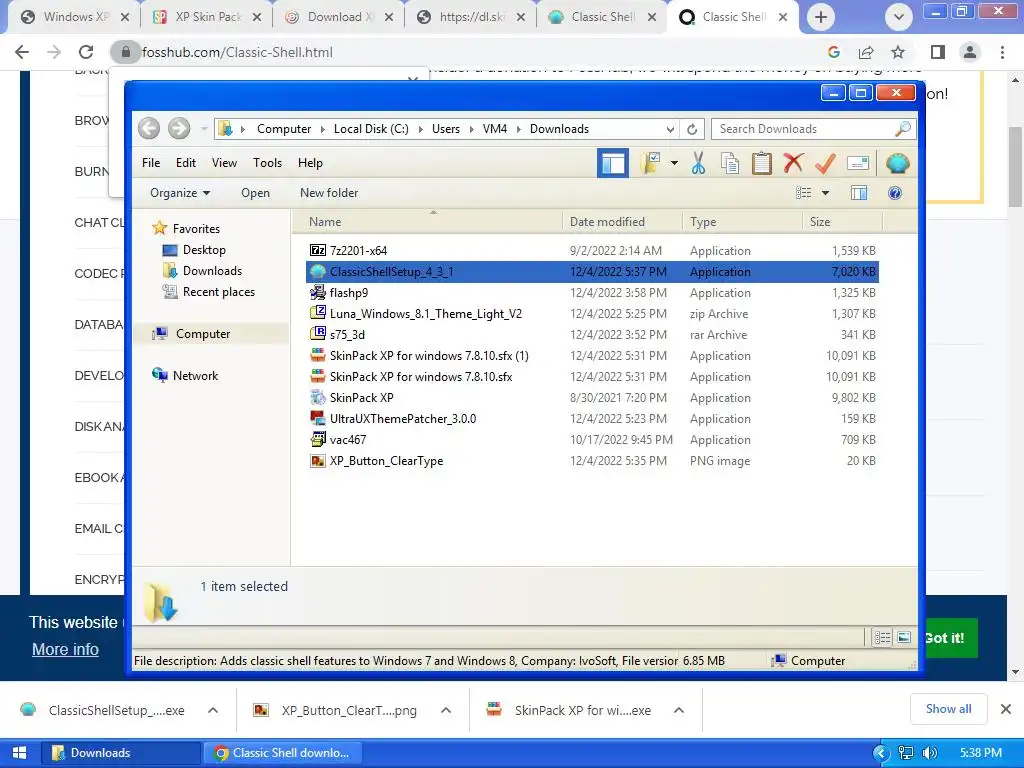Select Luna_Windows_8.1_Theme_Light_V2 zip file

coord(592,313)
